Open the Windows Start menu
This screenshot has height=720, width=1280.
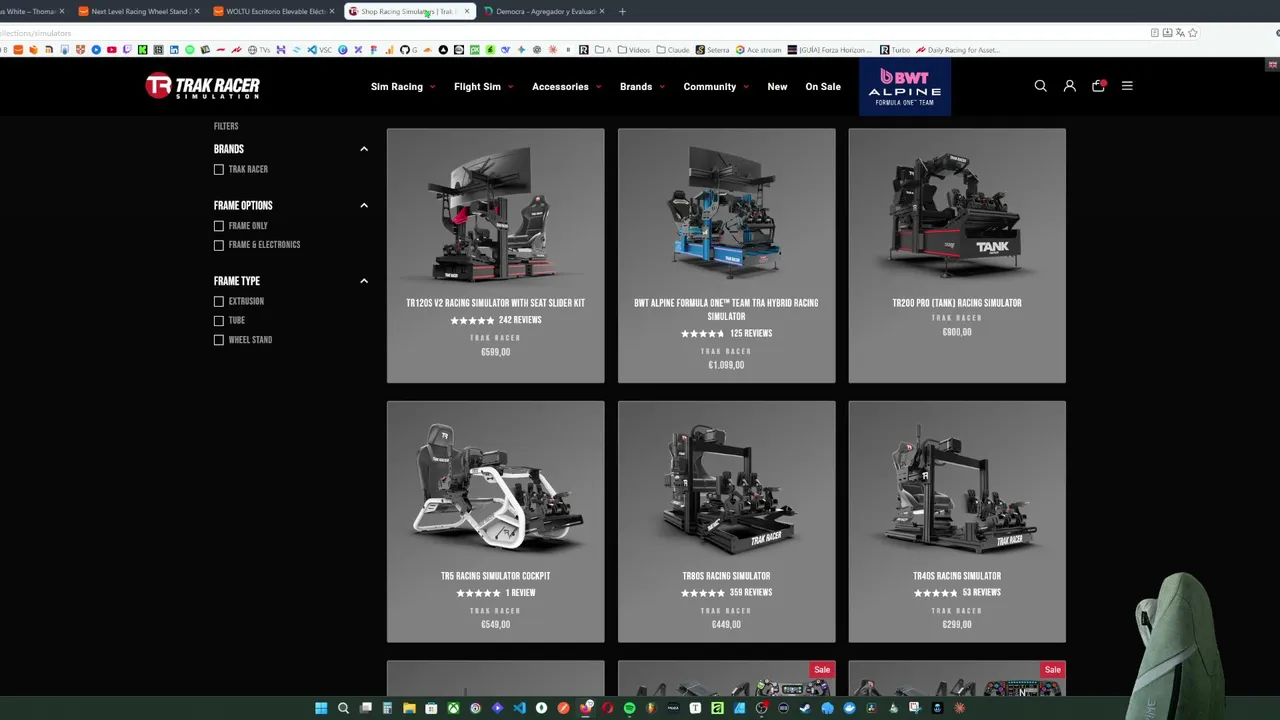pos(321,708)
